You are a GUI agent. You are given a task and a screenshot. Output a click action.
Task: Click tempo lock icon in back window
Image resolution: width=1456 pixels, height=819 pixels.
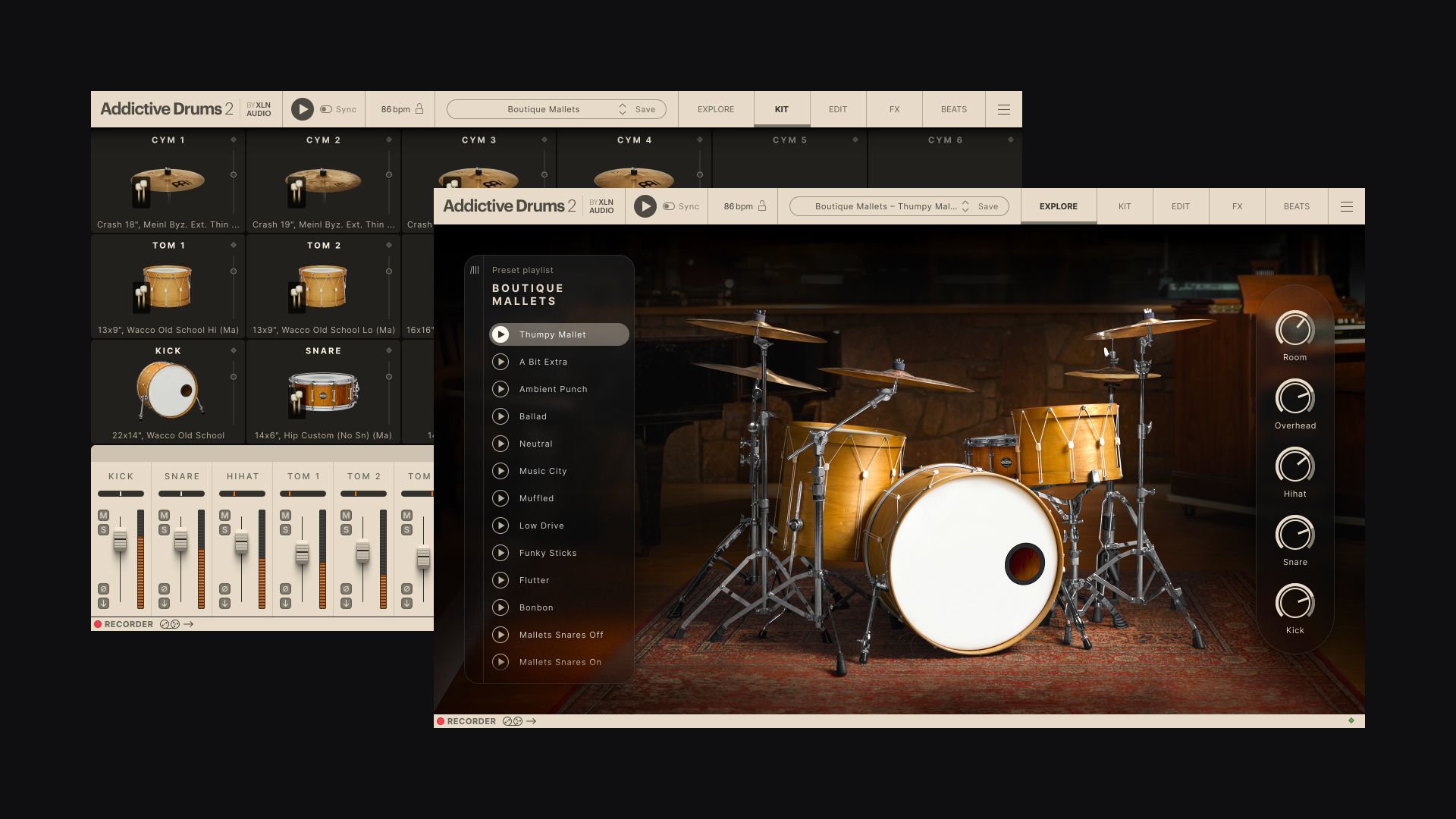point(419,108)
